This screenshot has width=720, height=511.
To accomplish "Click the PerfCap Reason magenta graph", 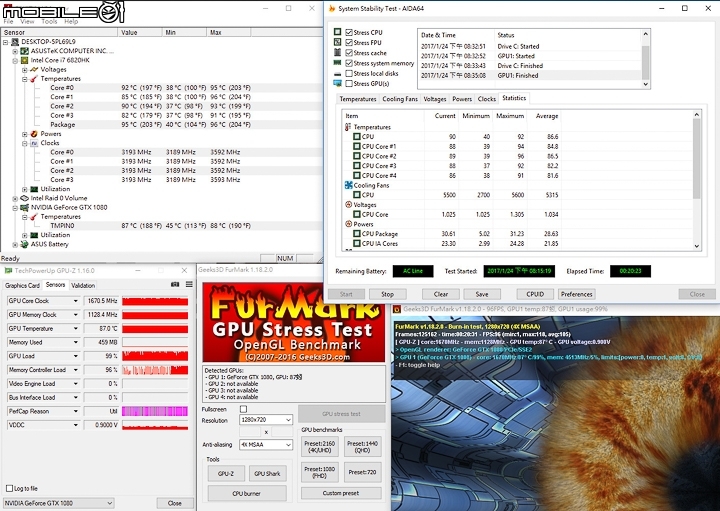I will click(155, 411).
